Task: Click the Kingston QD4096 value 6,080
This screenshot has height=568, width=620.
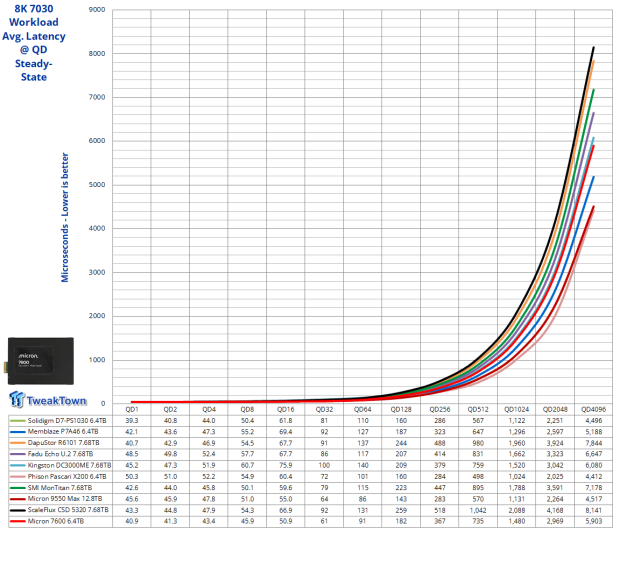Action: pos(594,466)
